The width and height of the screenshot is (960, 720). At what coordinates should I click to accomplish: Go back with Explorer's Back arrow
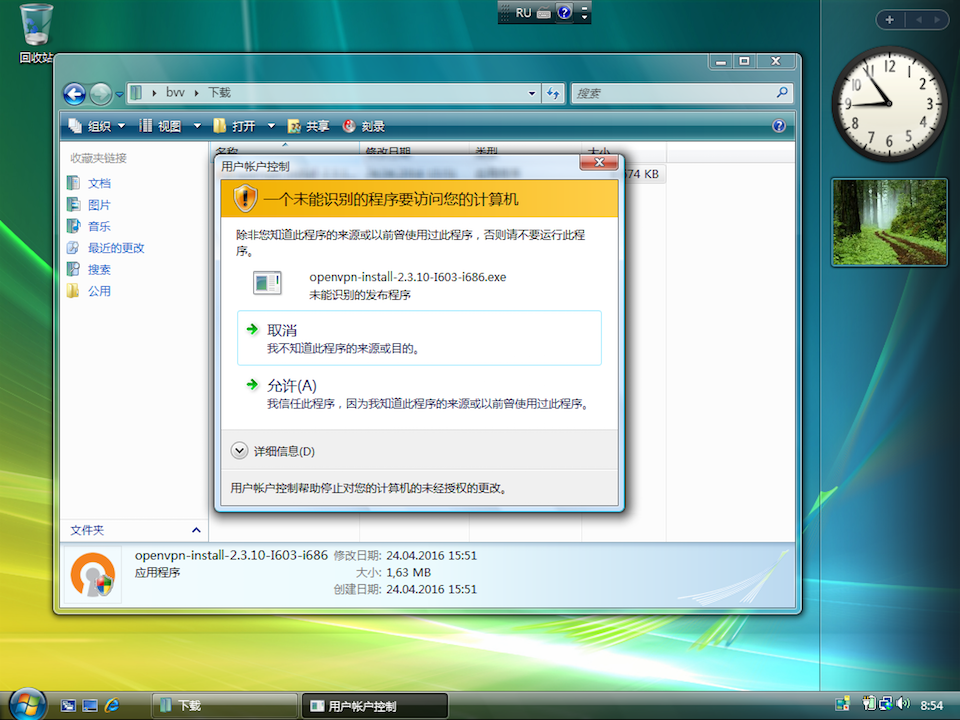tap(75, 94)
